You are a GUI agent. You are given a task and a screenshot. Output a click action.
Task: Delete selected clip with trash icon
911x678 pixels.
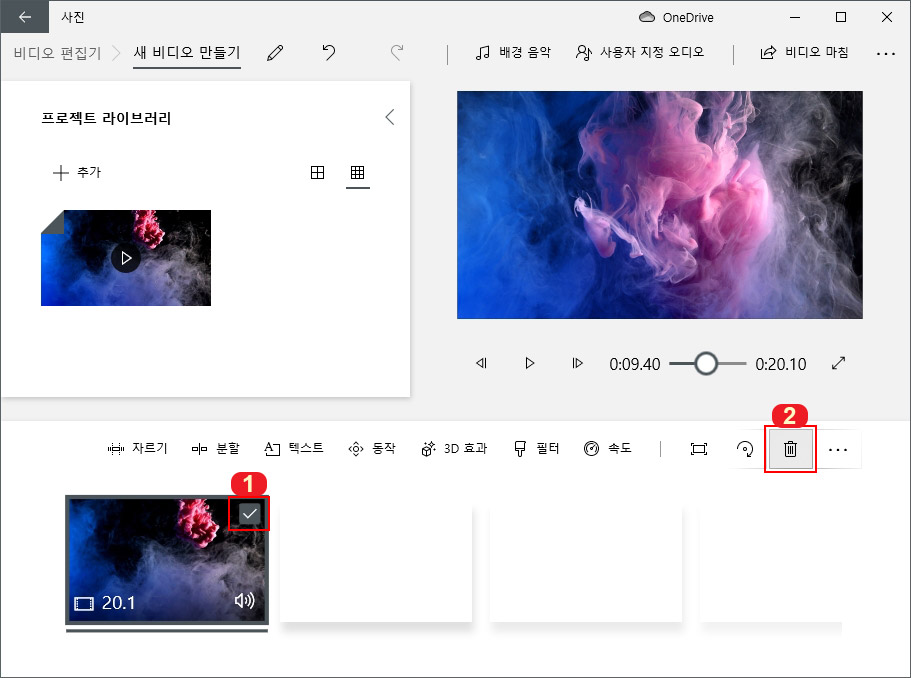pyautogui.click(x=790, y=449)
